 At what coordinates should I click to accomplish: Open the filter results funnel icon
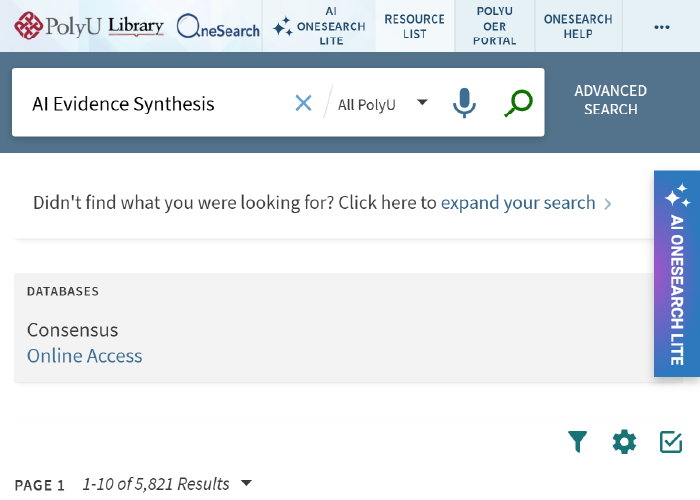tap(577, 442)
